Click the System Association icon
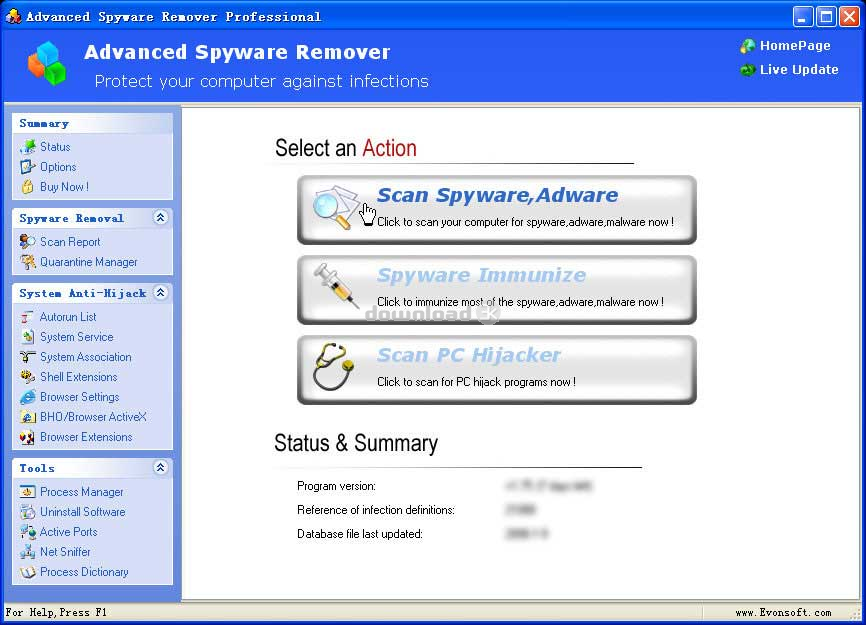866x625 pixels. [28, 357]
